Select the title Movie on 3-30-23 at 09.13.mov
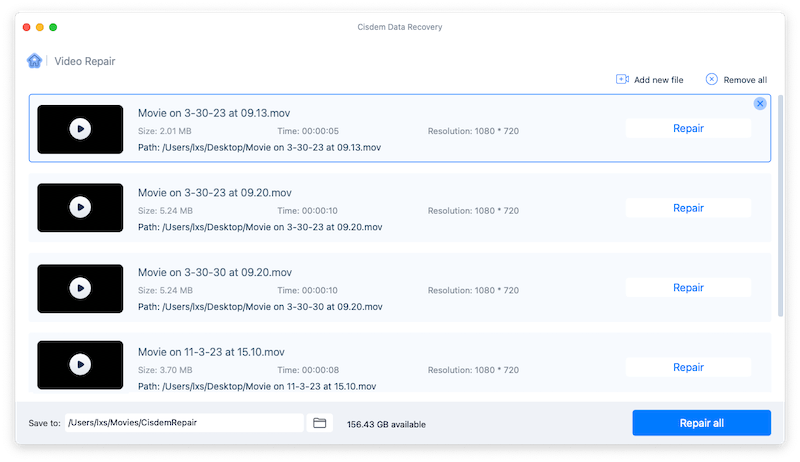Image resolution: width=800 pixels, height=462 pixels. tap(214, 113)
